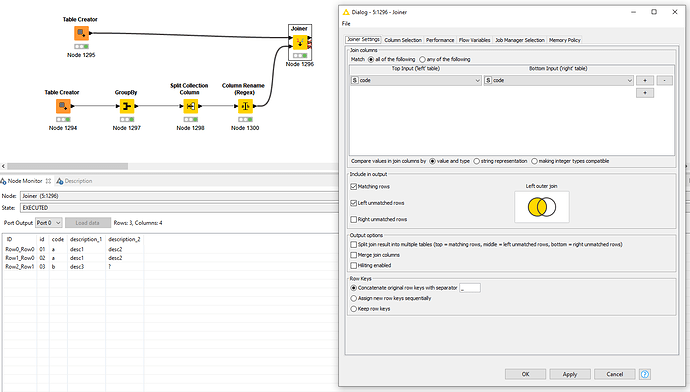Click the Left outer join Venn diagram
Screen dimensions: 690x392
(542, 207)
